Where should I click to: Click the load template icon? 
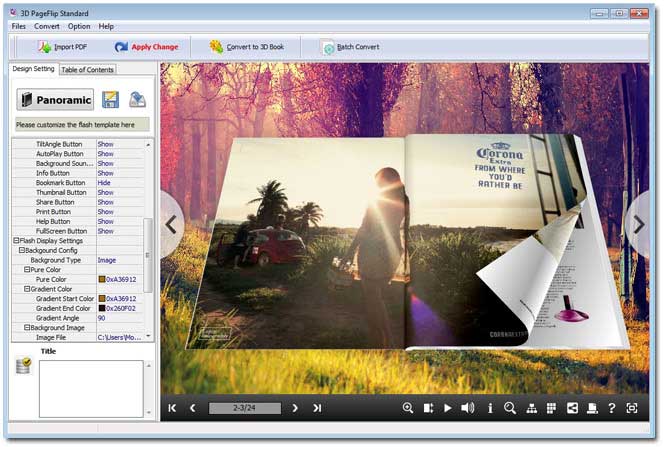point(137,100)
